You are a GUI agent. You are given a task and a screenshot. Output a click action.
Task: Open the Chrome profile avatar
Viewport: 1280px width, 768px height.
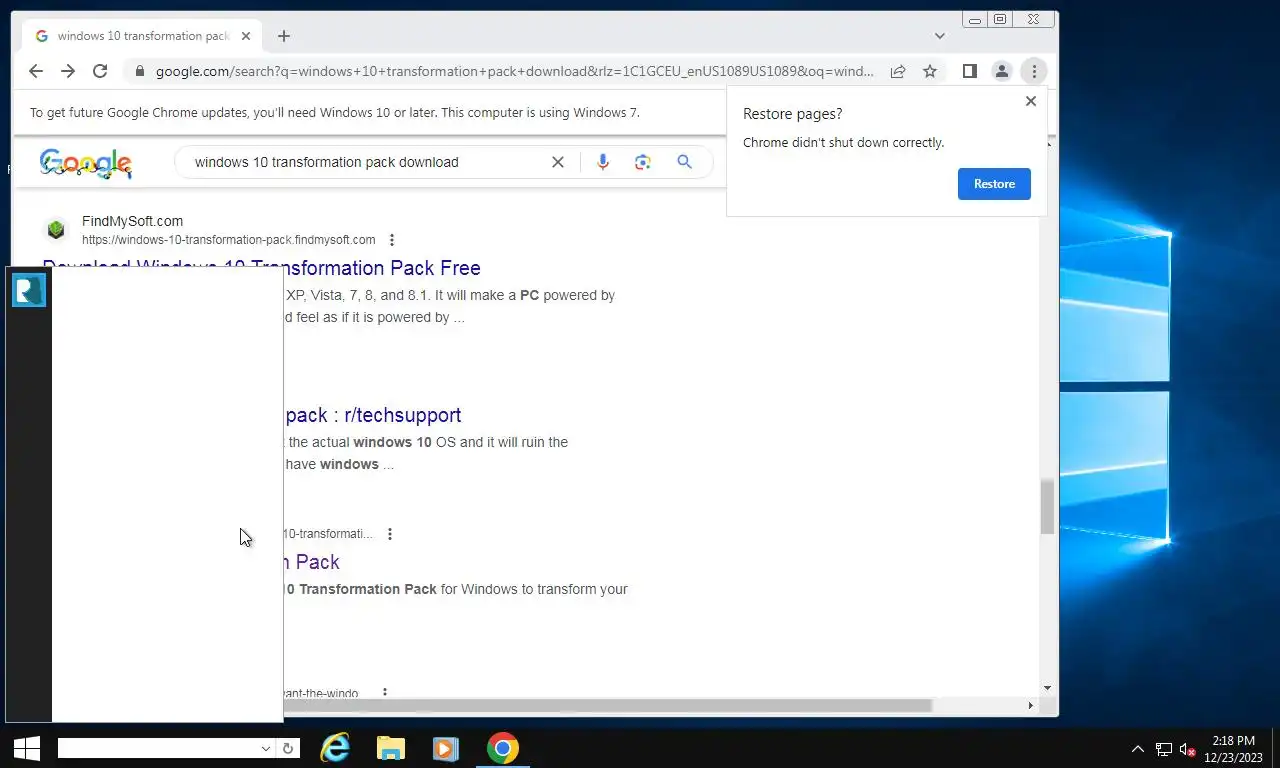click(x=1001, y=71)
